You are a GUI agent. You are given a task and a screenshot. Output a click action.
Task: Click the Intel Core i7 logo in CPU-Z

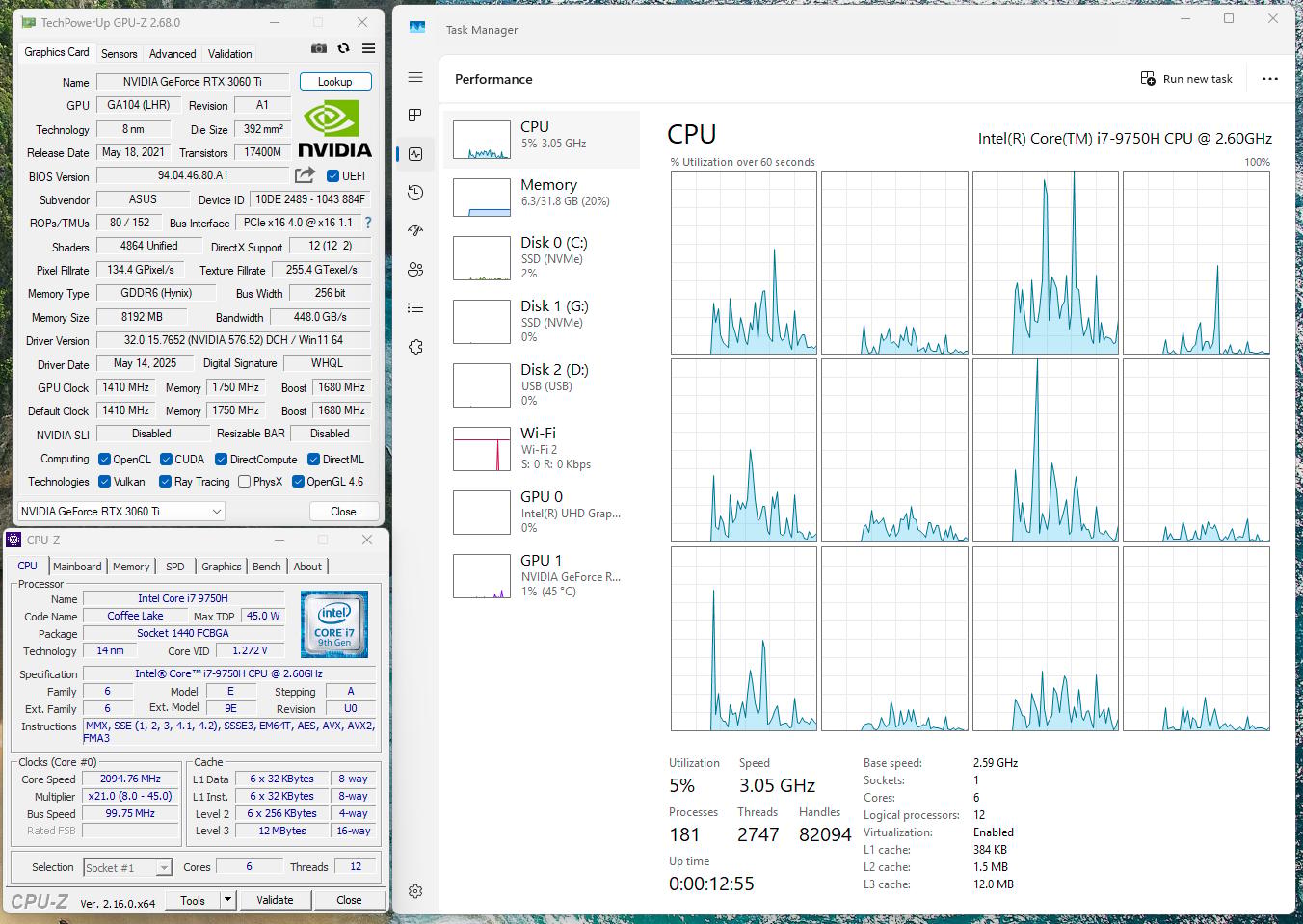(334, 623)
